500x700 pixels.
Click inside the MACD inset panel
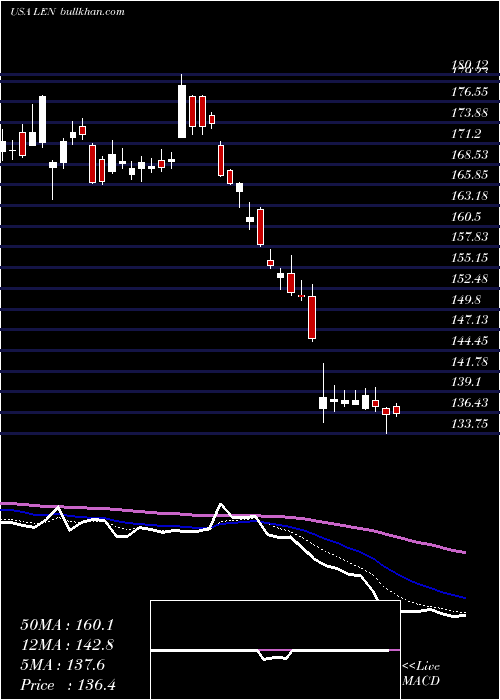(275, 650)
